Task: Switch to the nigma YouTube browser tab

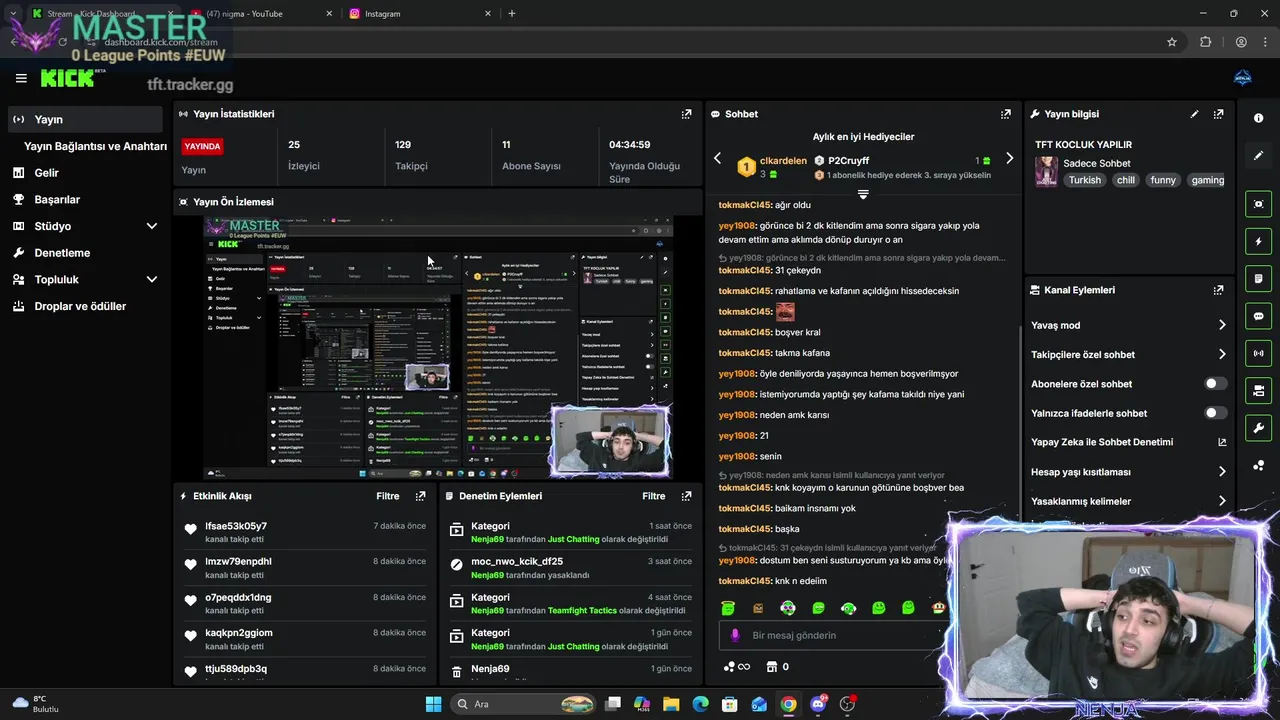Action: pyautogui.click(x=262, y=14)
